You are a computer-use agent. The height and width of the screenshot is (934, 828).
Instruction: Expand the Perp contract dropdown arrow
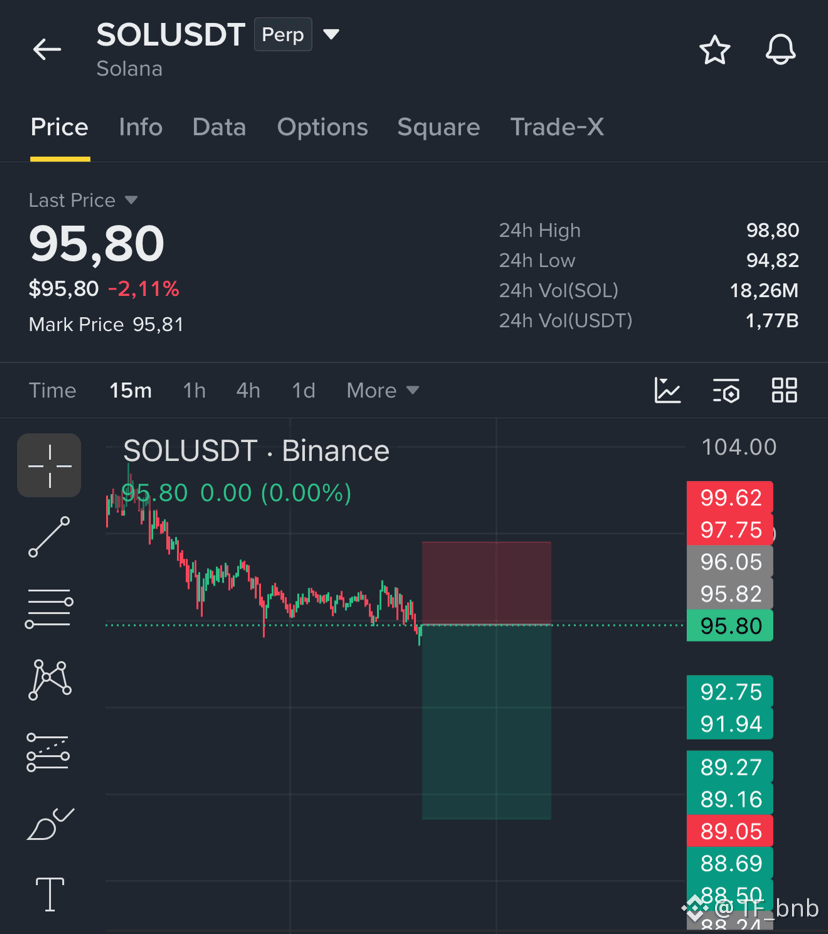point(331,34)
